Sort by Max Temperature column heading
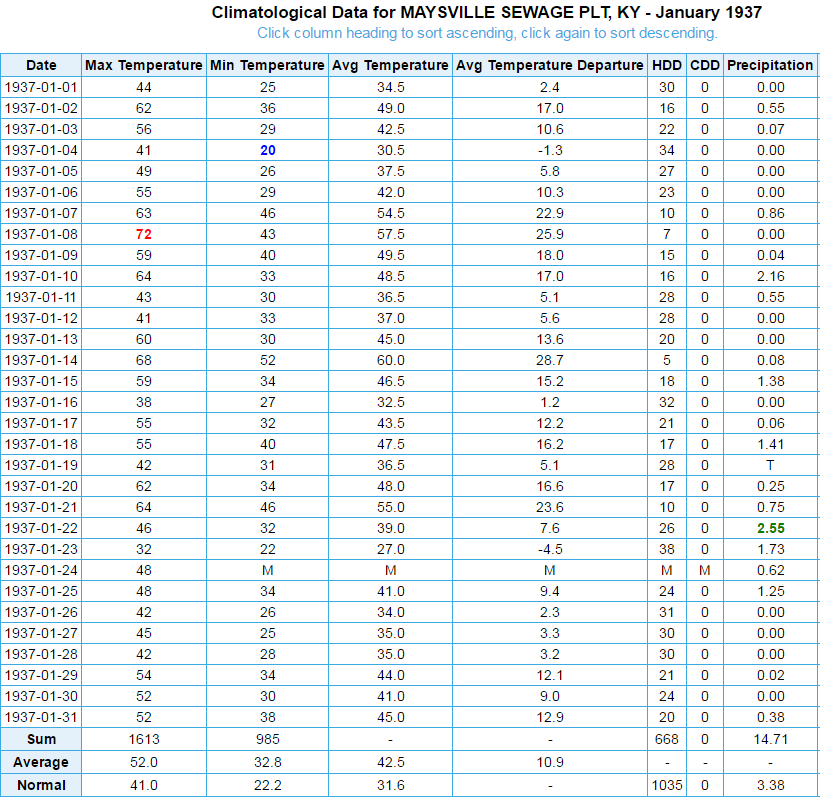 click(x=144, y=65)
